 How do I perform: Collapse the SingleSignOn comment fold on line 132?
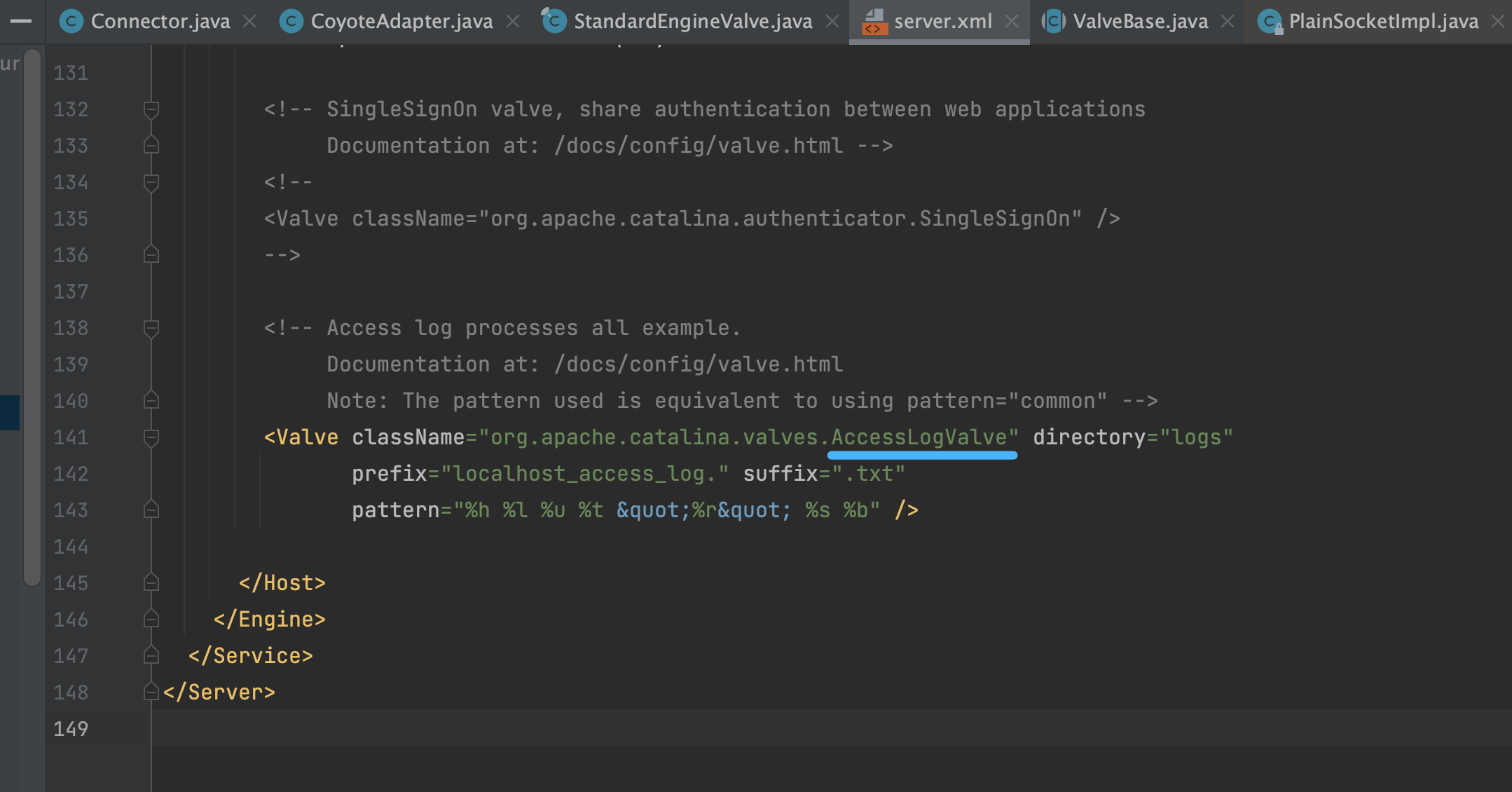click(151, 109)
